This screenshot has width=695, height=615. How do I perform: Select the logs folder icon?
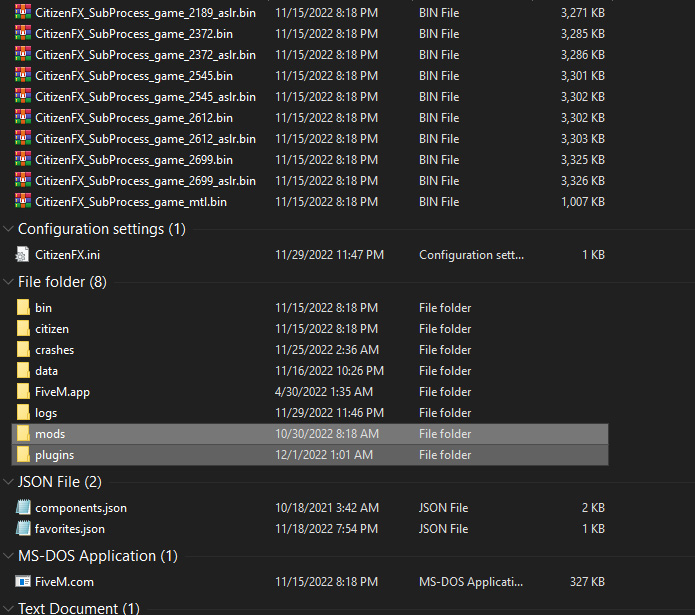(23, 413)
